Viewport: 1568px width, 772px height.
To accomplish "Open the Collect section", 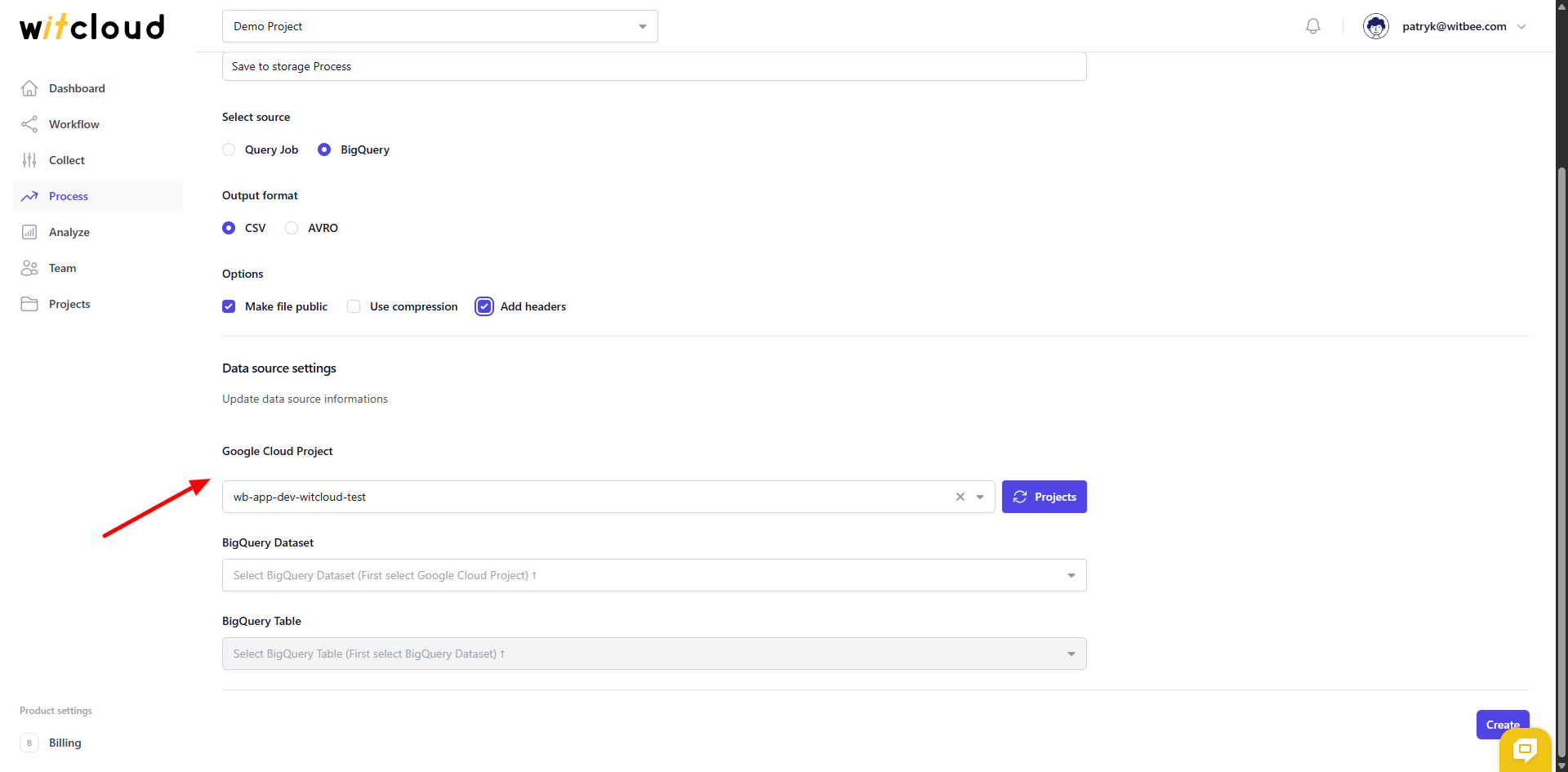I will [x=67, y=160].
